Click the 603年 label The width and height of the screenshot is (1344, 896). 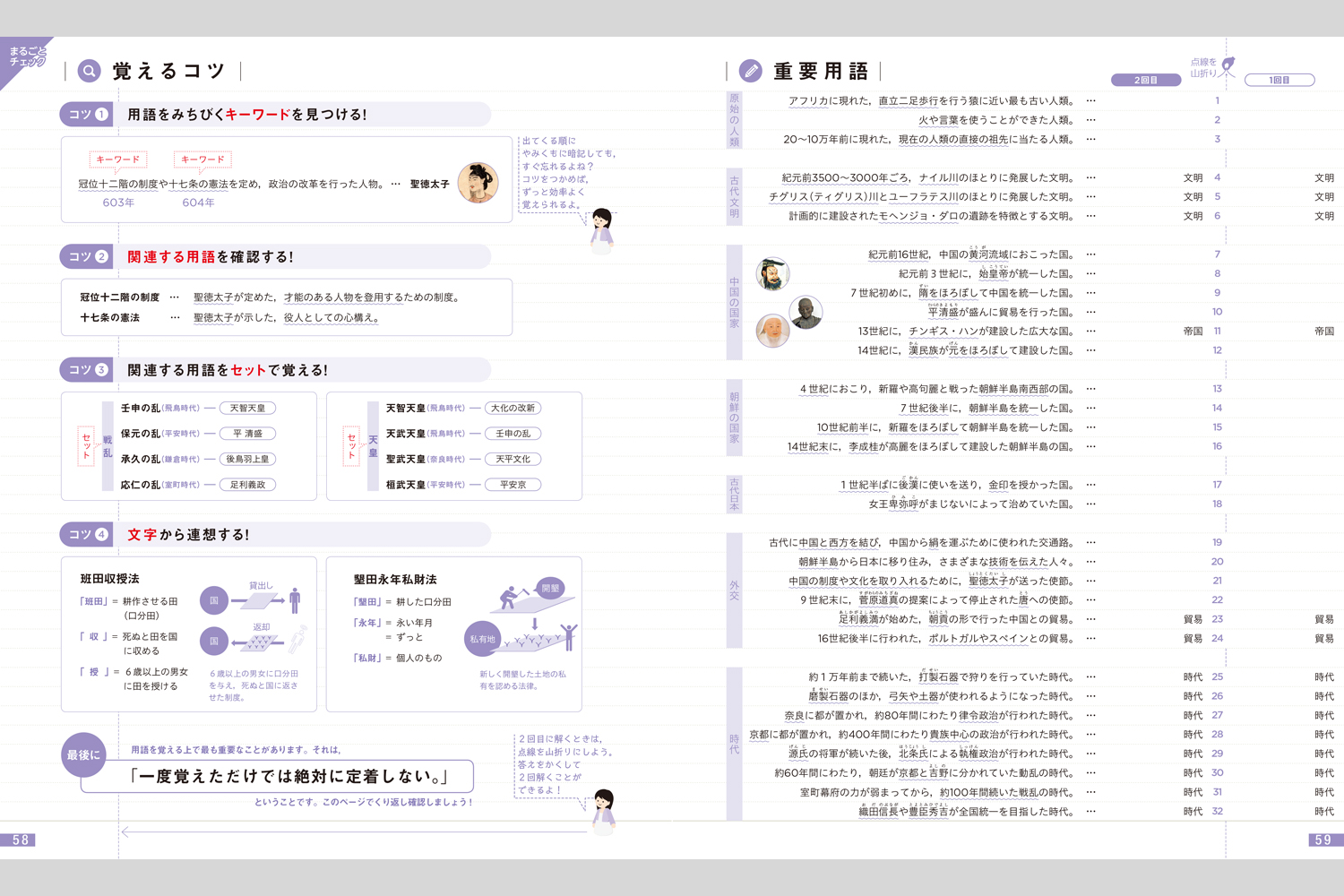tap(118, 202)
